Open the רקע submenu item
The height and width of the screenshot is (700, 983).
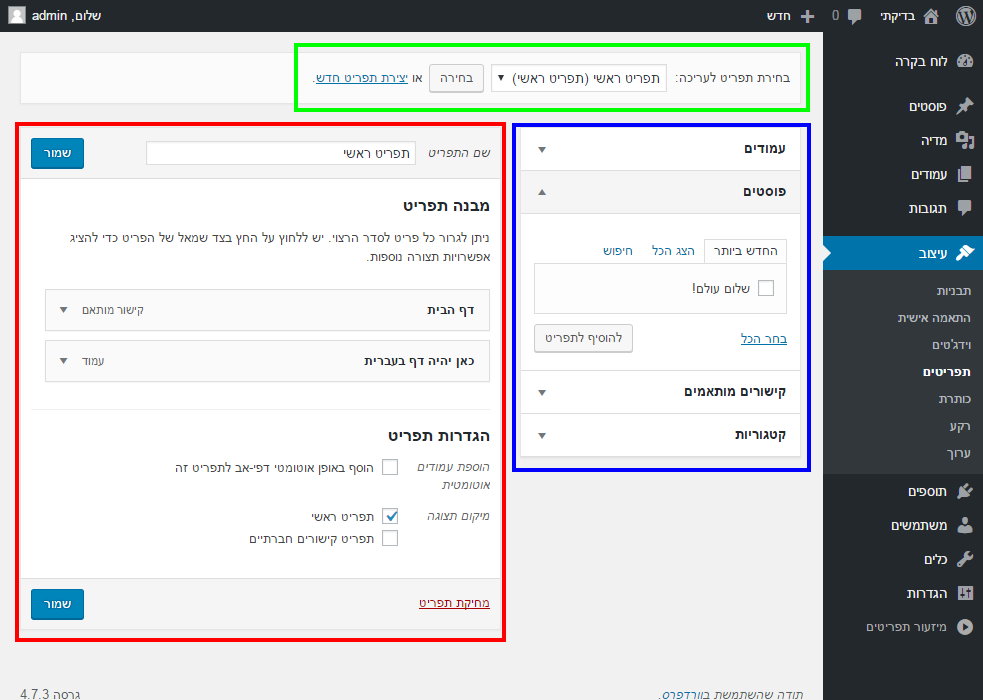(x=960, y=426)
